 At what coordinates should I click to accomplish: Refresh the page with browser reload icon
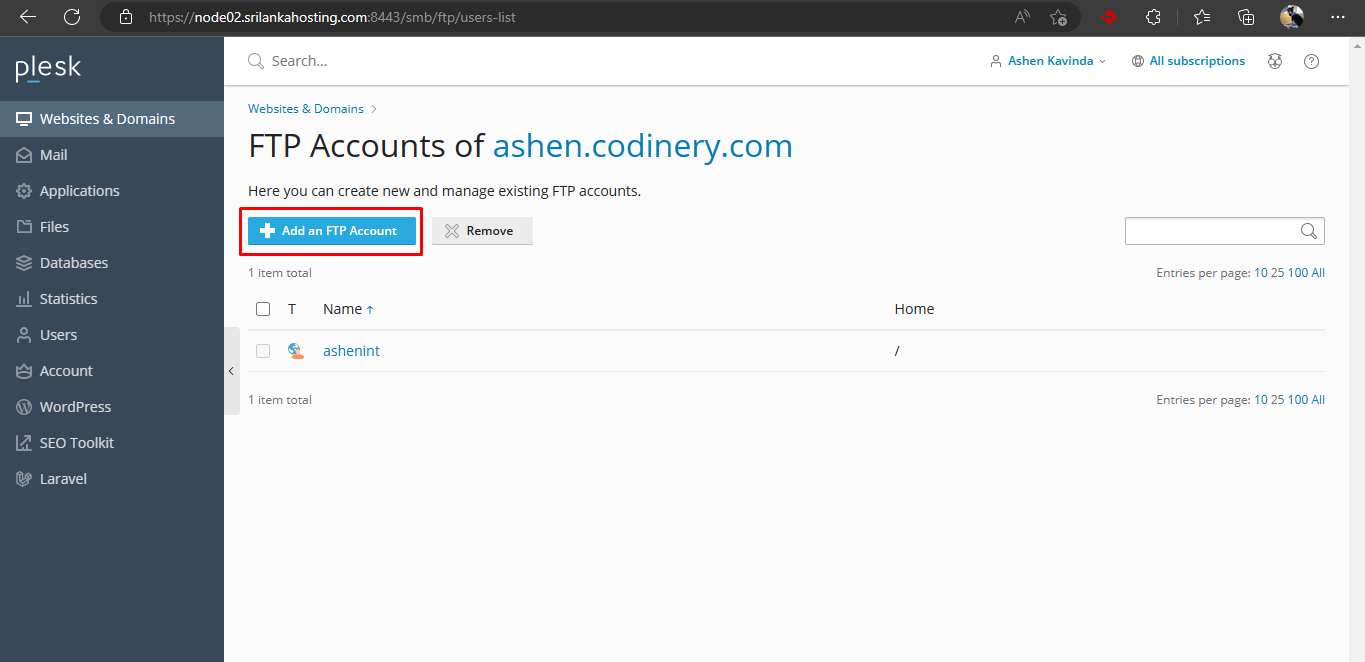tap(72, 17)
